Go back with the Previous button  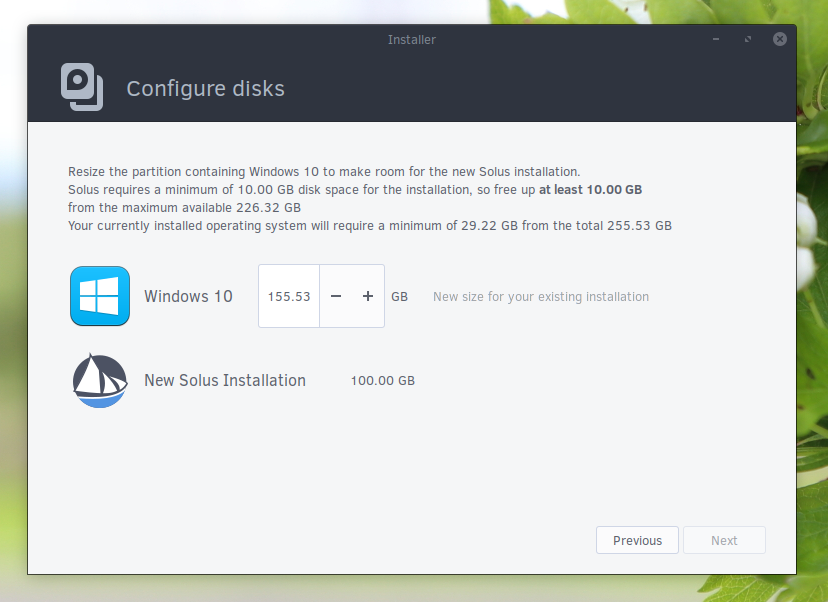637,540
